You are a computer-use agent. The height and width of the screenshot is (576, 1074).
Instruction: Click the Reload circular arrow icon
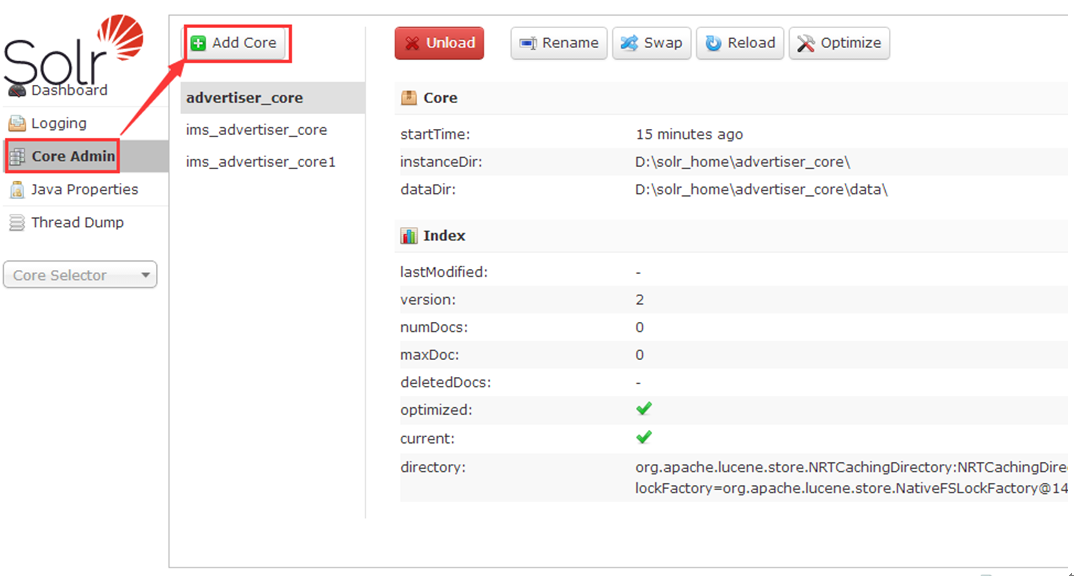click(713, 43)
